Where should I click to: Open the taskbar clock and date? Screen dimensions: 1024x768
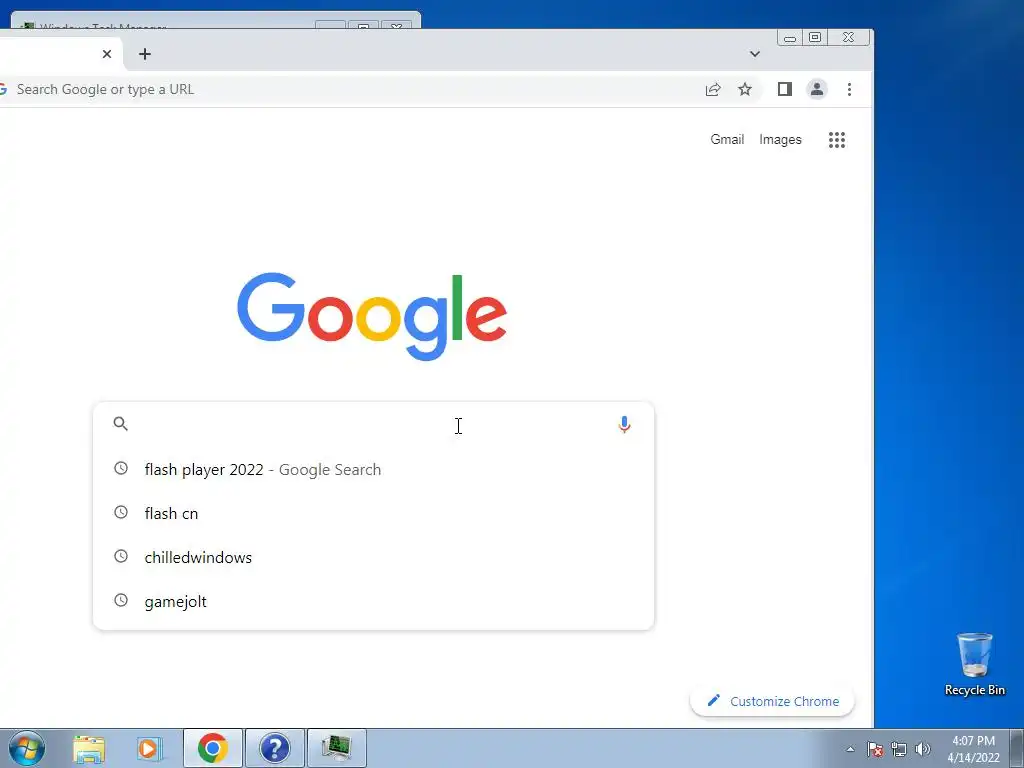click(x=973, y=749)
